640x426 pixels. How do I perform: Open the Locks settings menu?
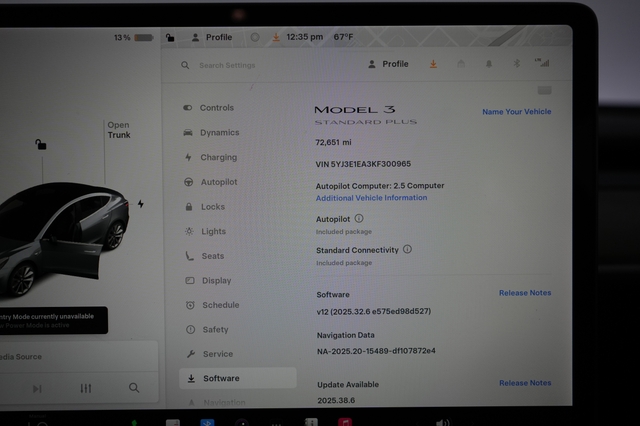coord(205,207)
